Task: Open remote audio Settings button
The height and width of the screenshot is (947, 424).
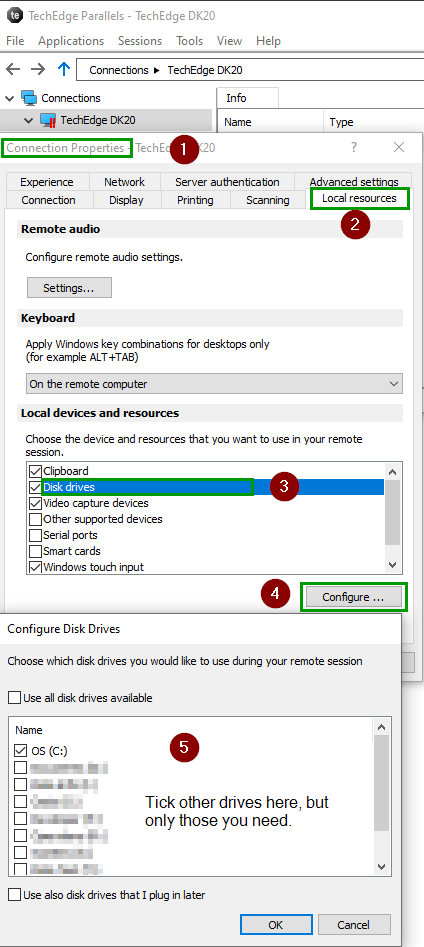Action: (x=69, y=288)
